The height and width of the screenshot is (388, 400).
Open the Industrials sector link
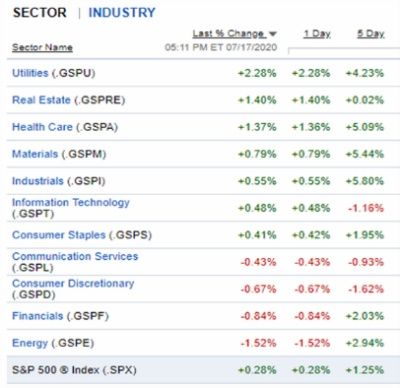tap(38, 181)
